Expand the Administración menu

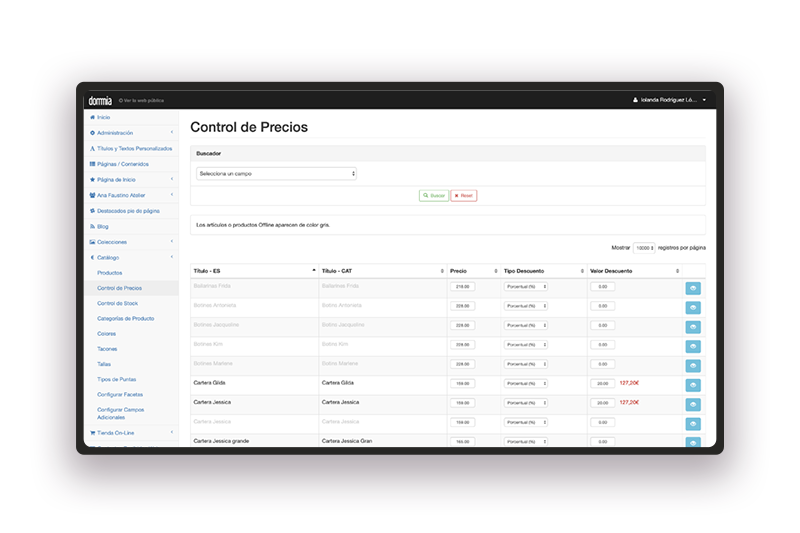click(x=131, y=133)
